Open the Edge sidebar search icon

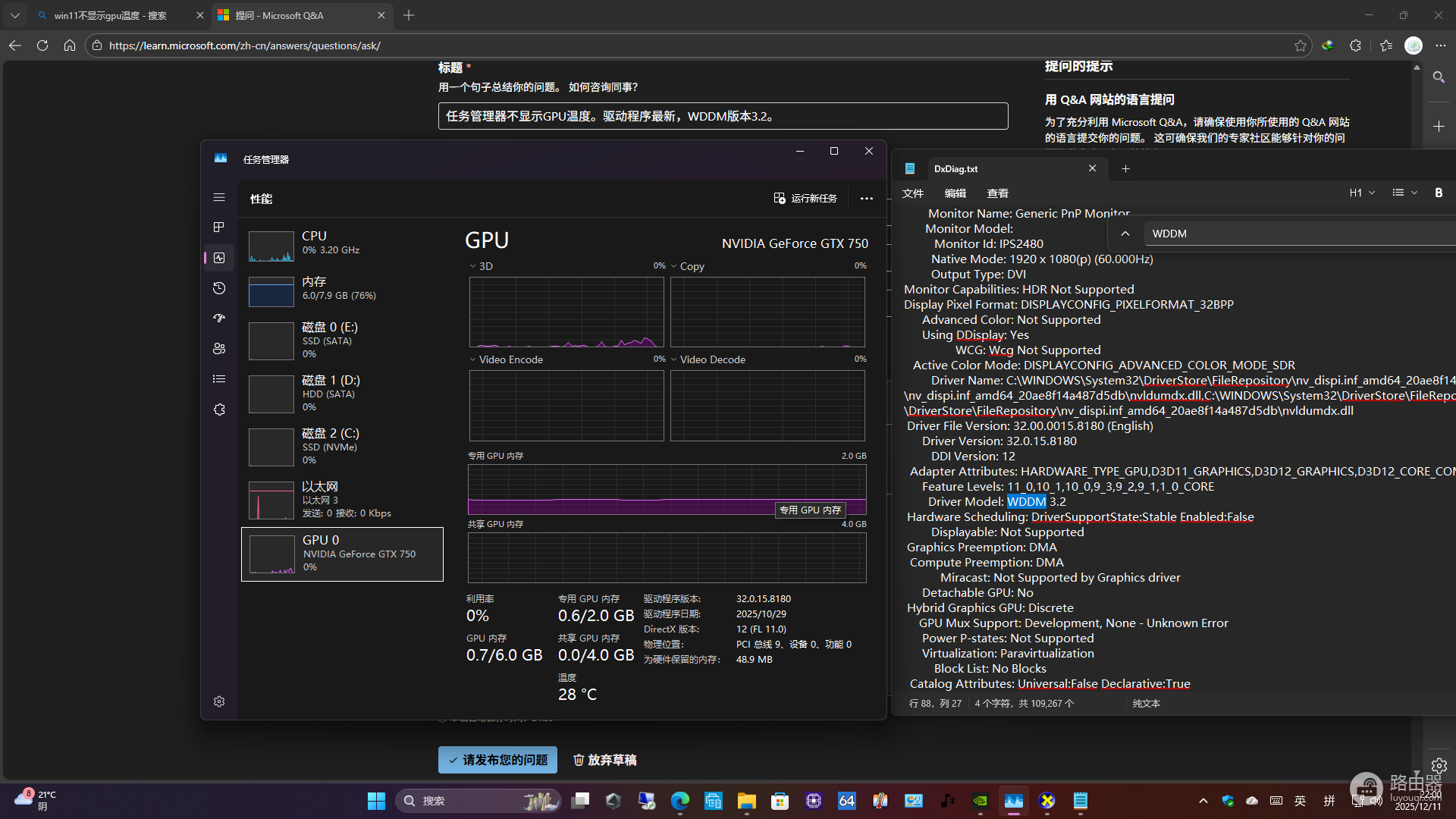(x=1439, y=77)
